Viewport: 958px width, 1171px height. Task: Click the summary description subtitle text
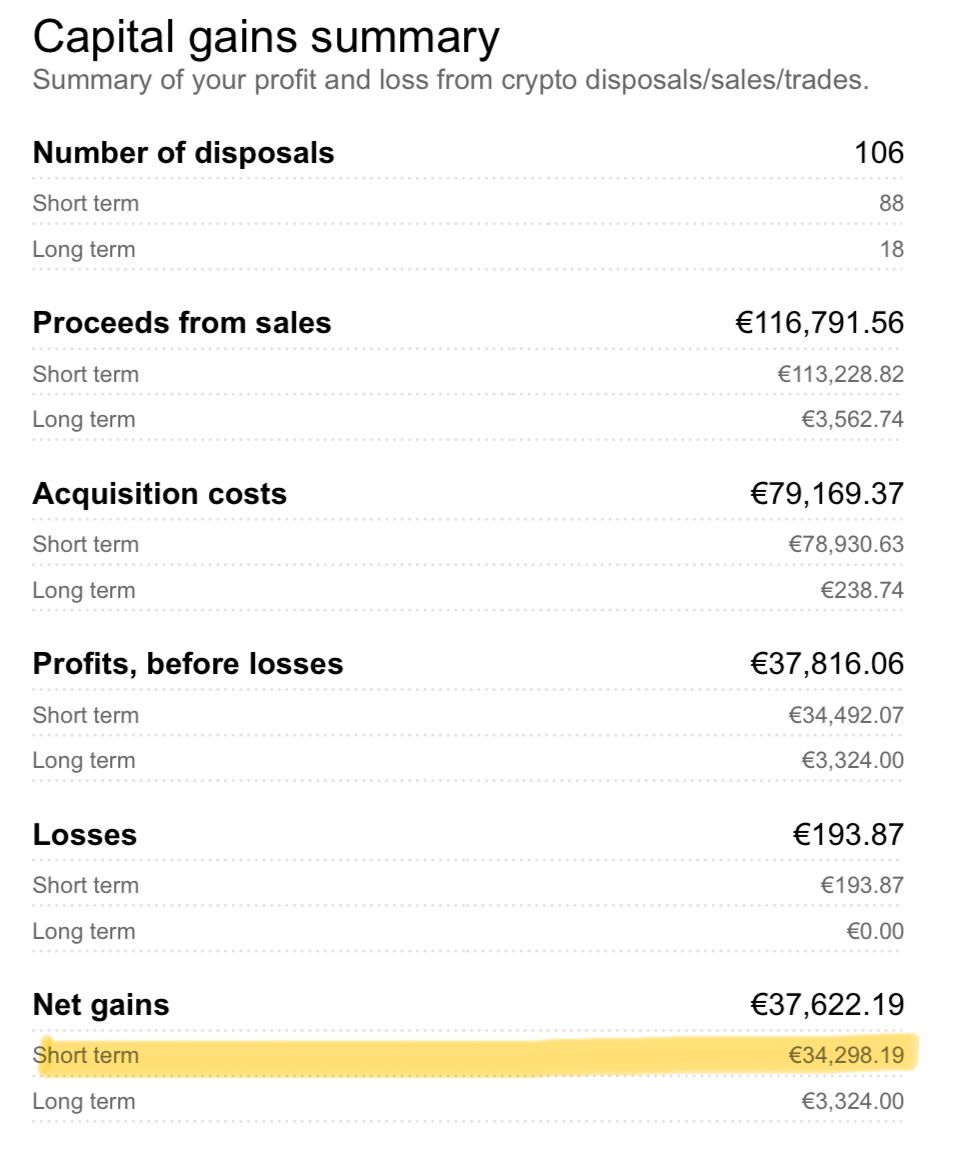pyautogui.click(x=450, y=80)
